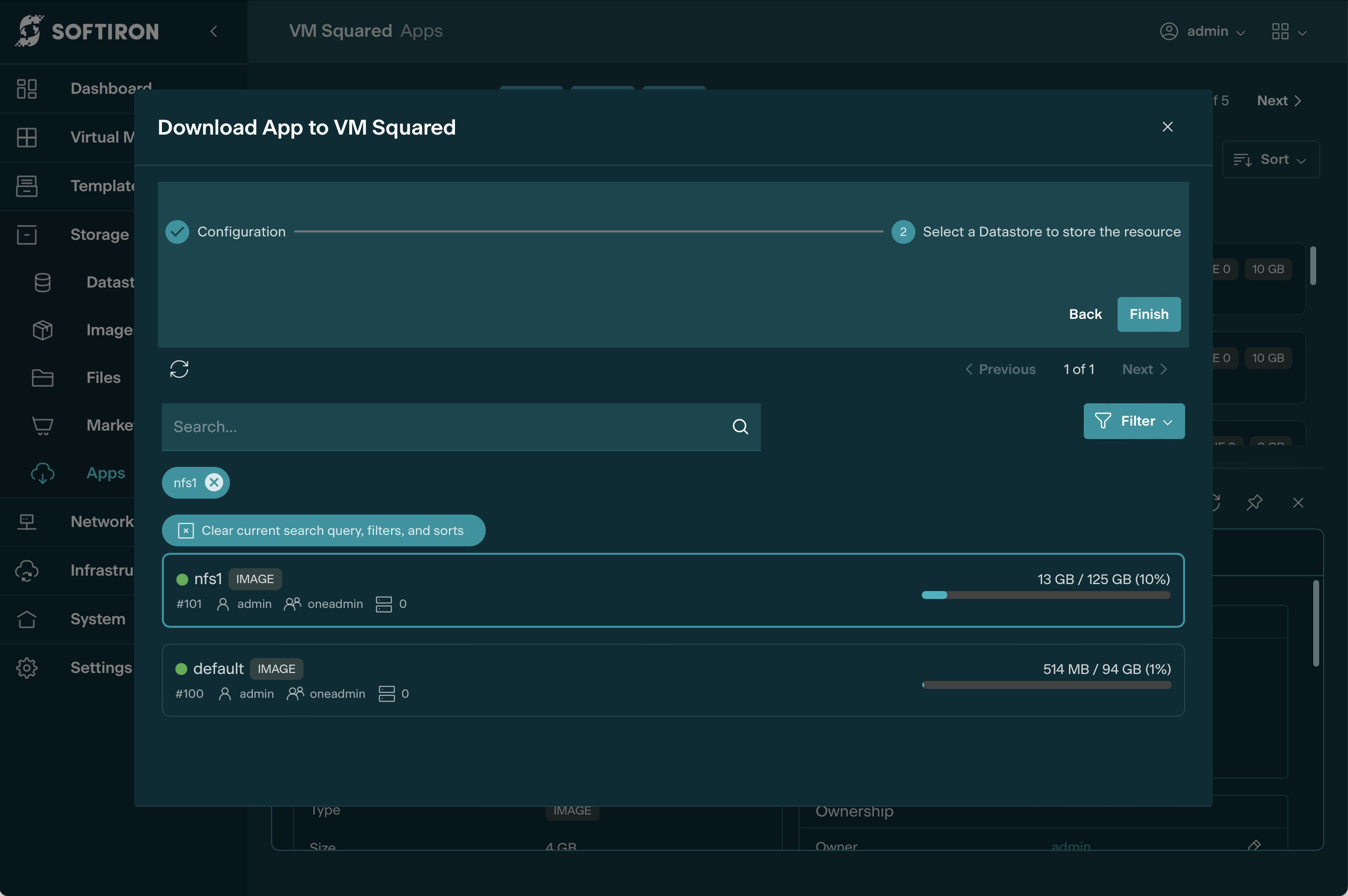1348x896 pixels.
Task: Open the Dashboard sidebar icon
Action: pyautogui.click(x=27, y=88)
